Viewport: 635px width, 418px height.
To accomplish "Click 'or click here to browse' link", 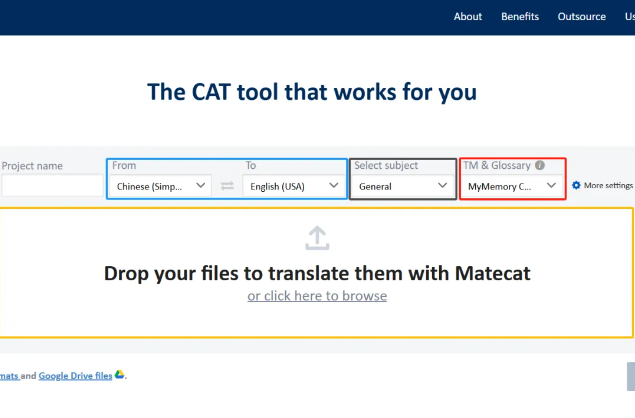I will pos(317,296).
